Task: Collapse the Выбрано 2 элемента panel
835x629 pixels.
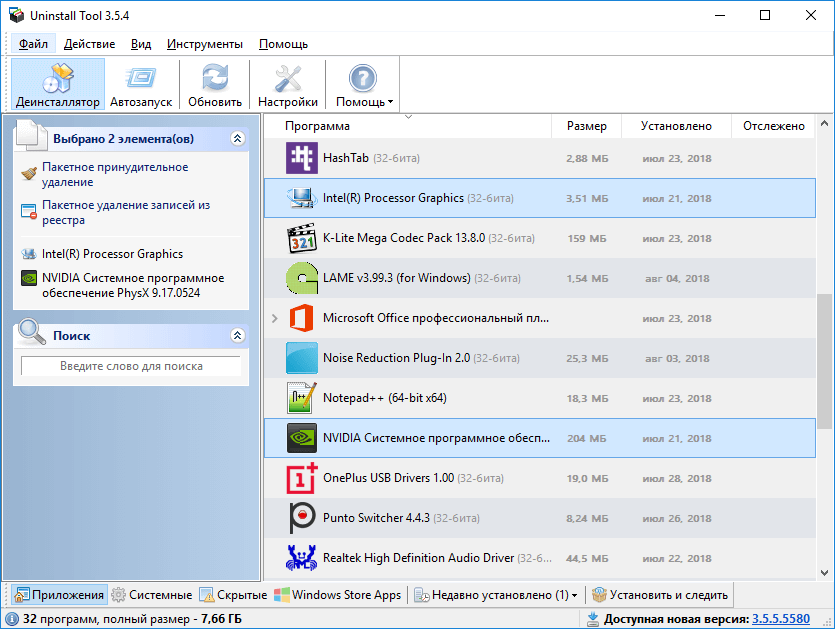Action: [237, 139]
